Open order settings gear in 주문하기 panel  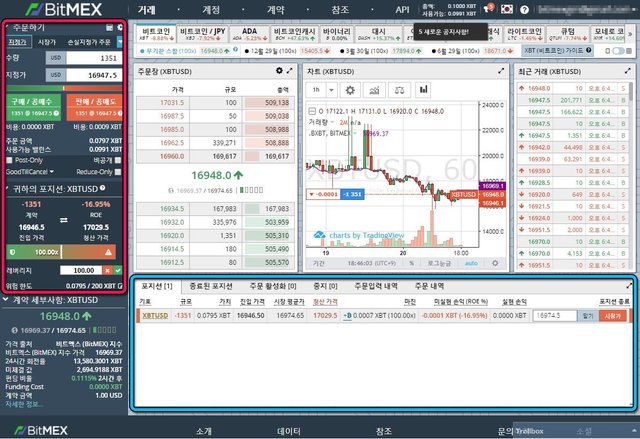pos(120,27)
